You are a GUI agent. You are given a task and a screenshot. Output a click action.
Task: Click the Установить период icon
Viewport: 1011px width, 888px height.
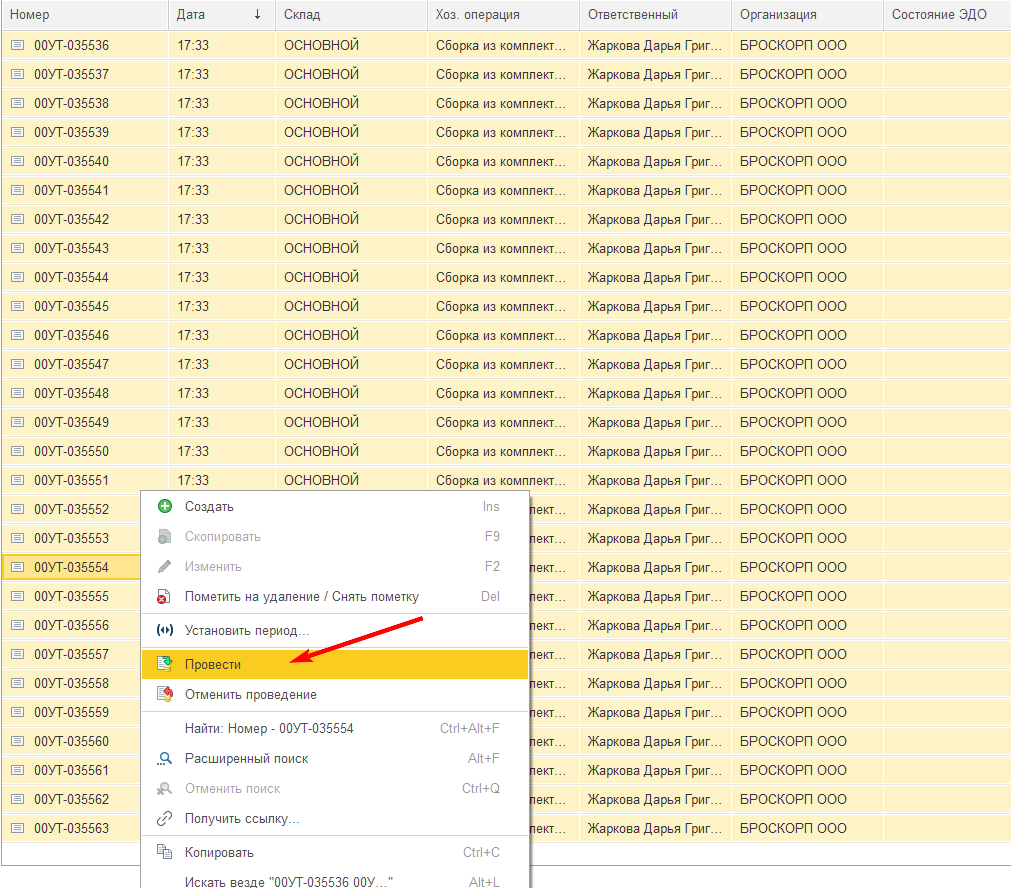pos(165,631)
